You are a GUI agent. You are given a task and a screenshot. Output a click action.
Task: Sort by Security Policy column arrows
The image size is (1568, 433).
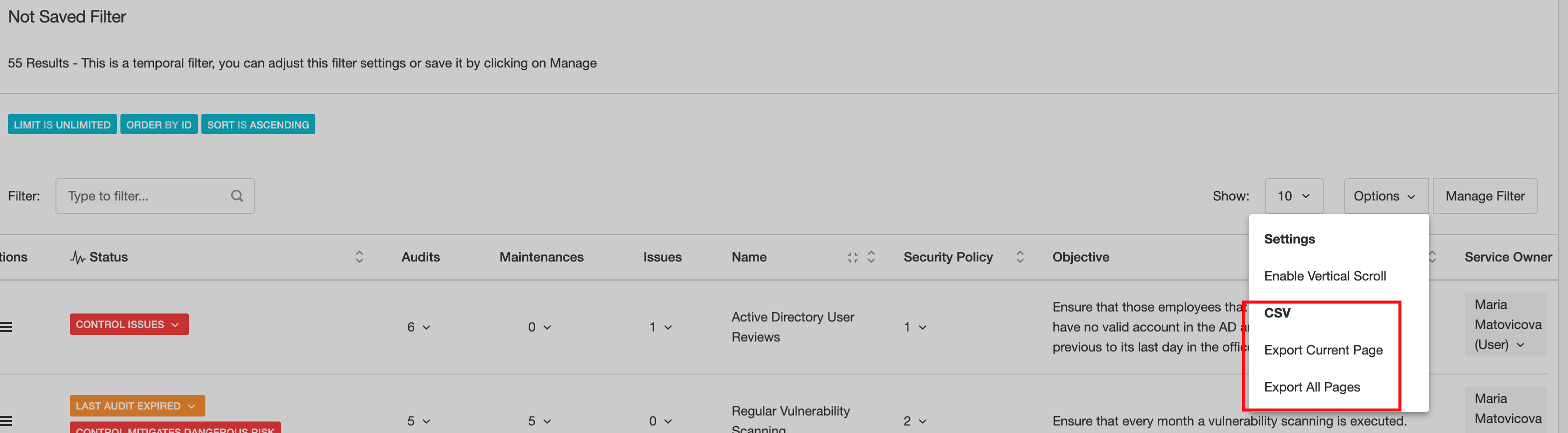coord(1019,257)
